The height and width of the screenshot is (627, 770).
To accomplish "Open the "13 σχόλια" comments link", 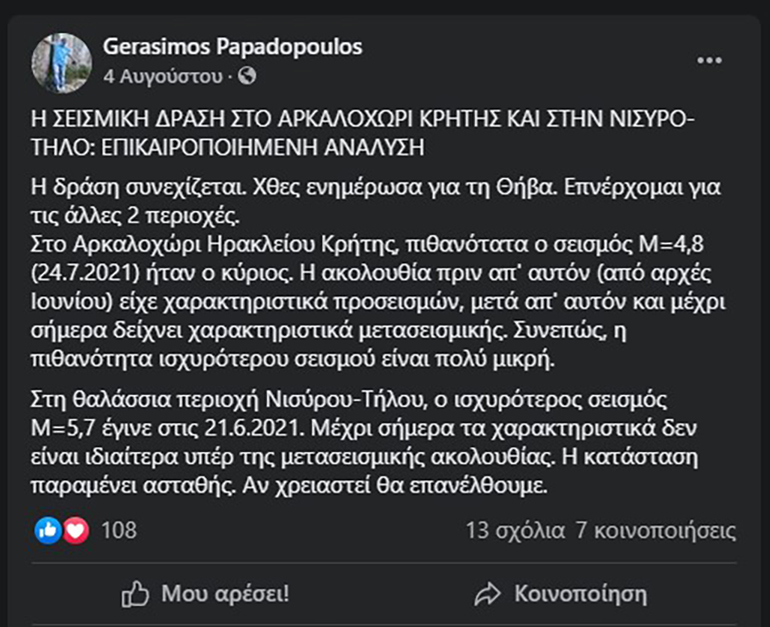I will coord(515,530).
